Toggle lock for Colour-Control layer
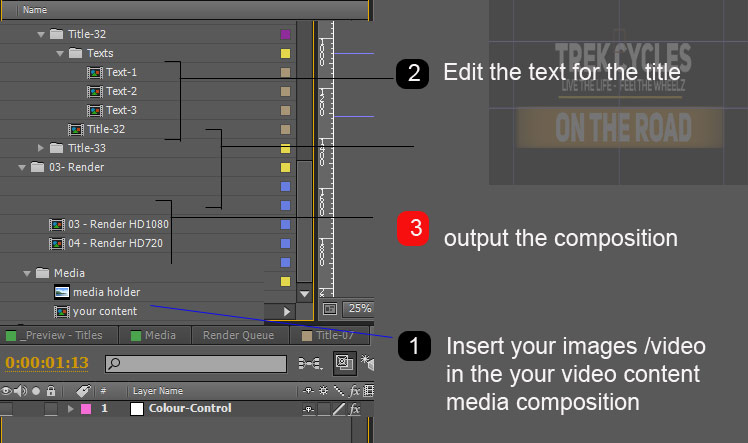This screenshot has width=748, height=443. coord(48,409)
